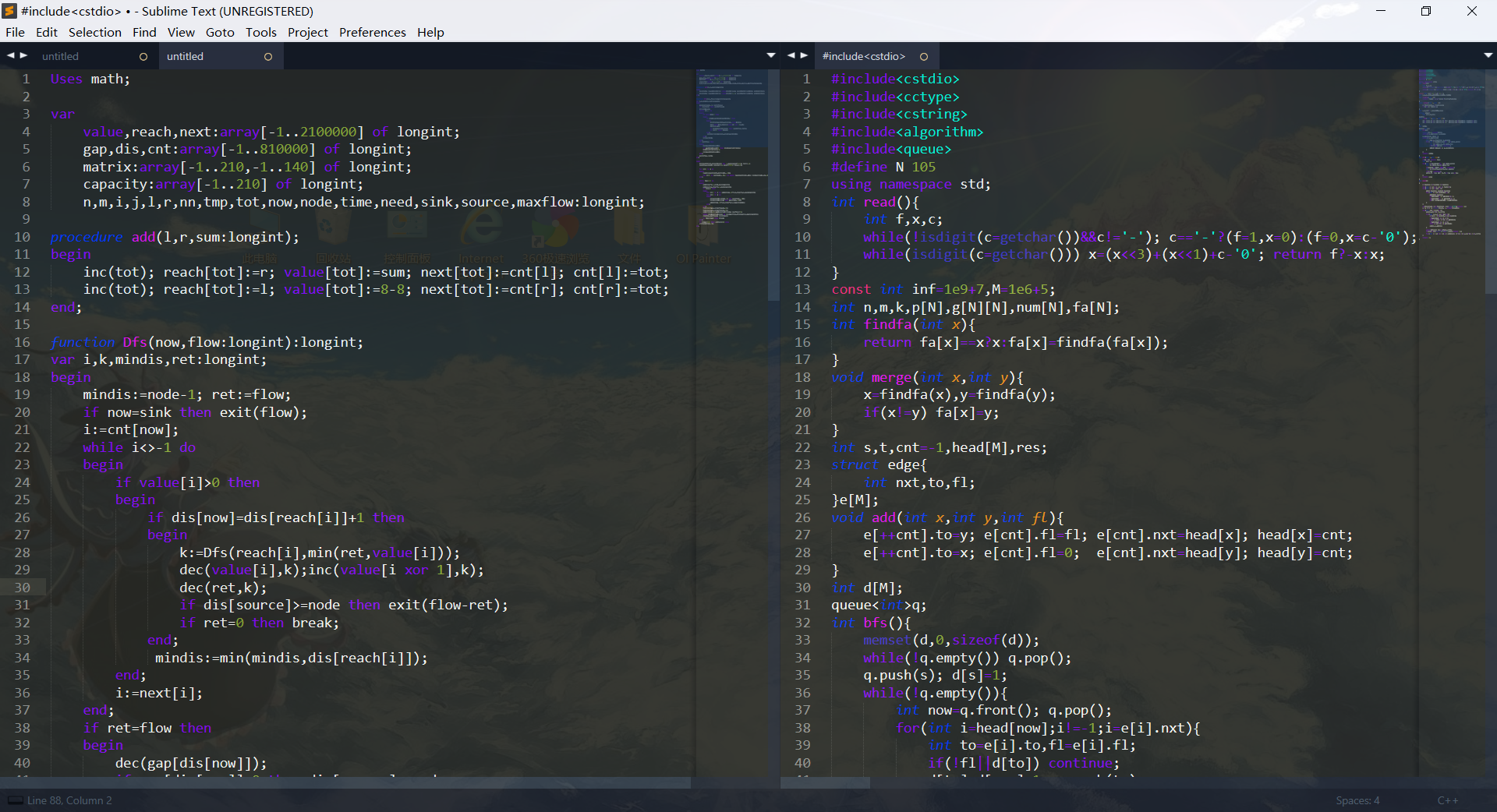Screen dimensions: 1497x812
Task: Change syntax via the C++ label
Action: 1448,800
